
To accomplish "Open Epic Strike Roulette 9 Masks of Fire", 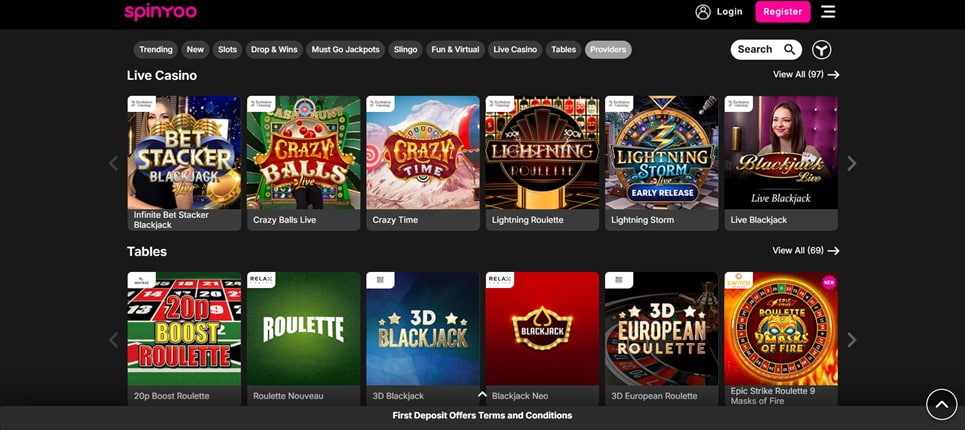I will [x=781, y=338].
